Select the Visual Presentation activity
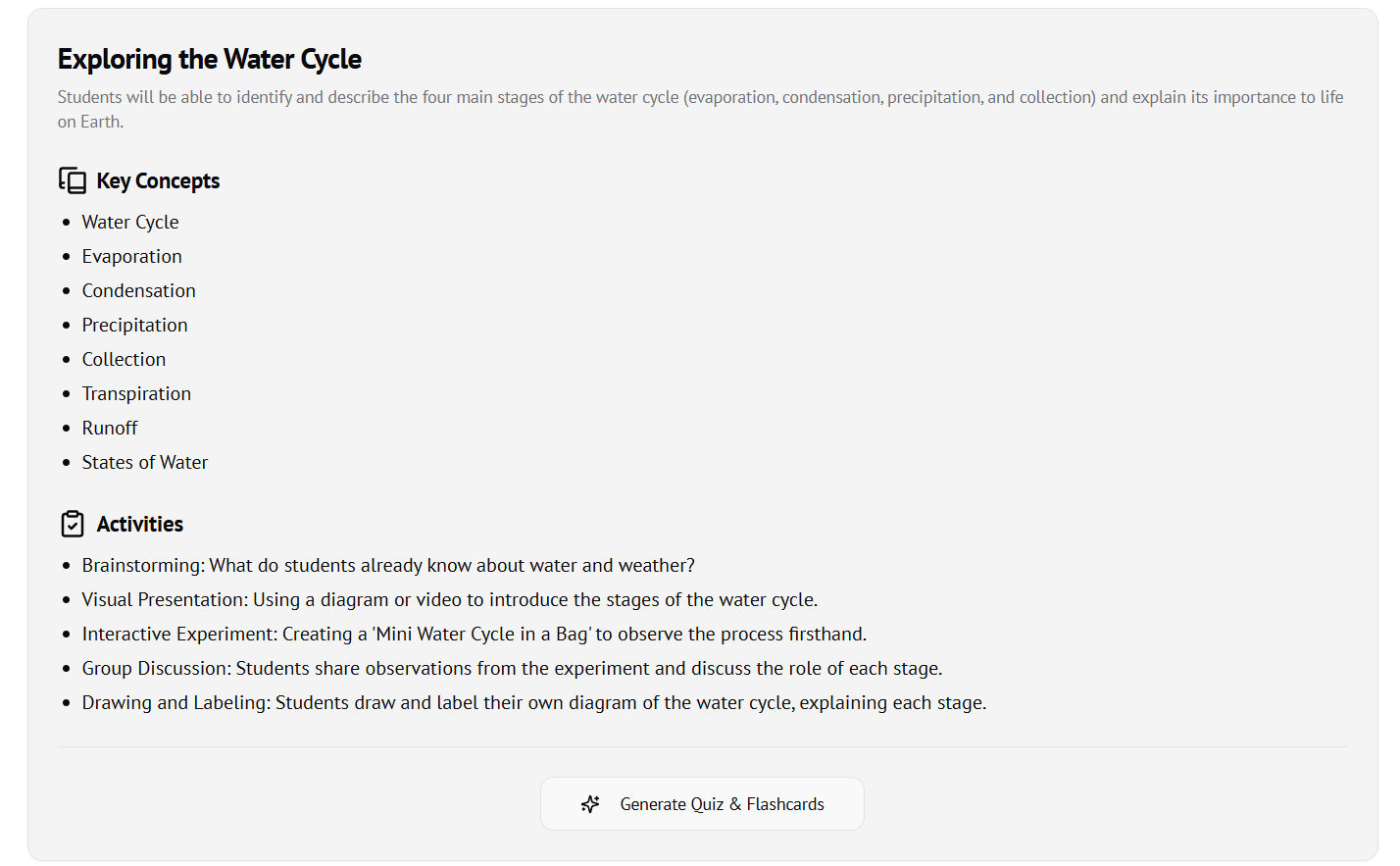 (x=450, y=600)
